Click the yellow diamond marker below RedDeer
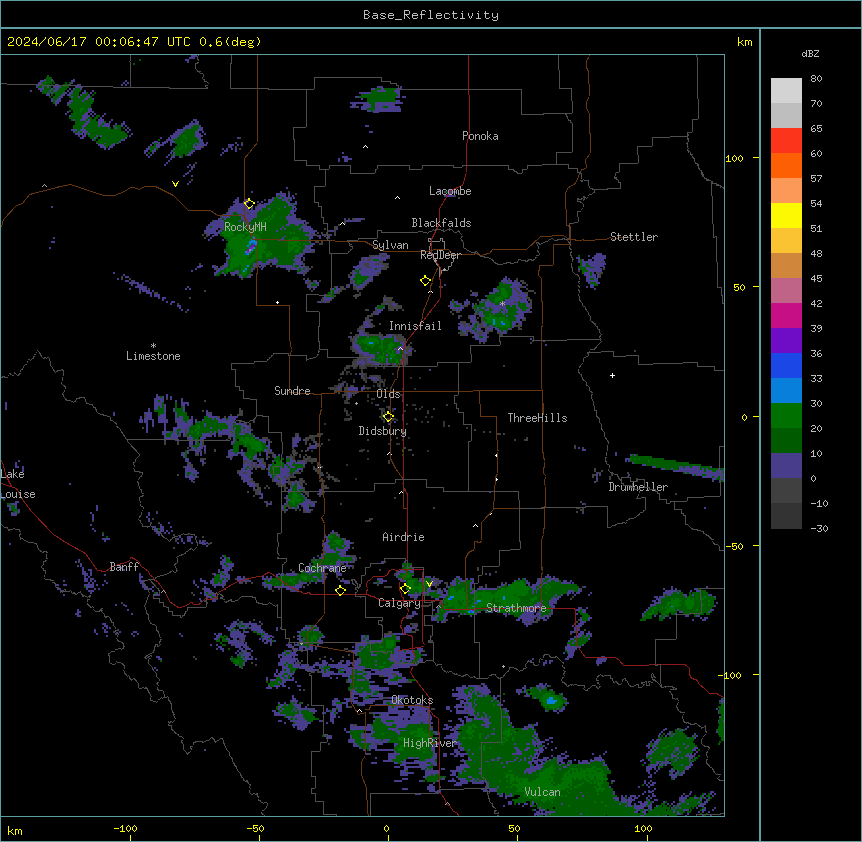Viewport: 862px width, 842px height. tap(426, 281)
